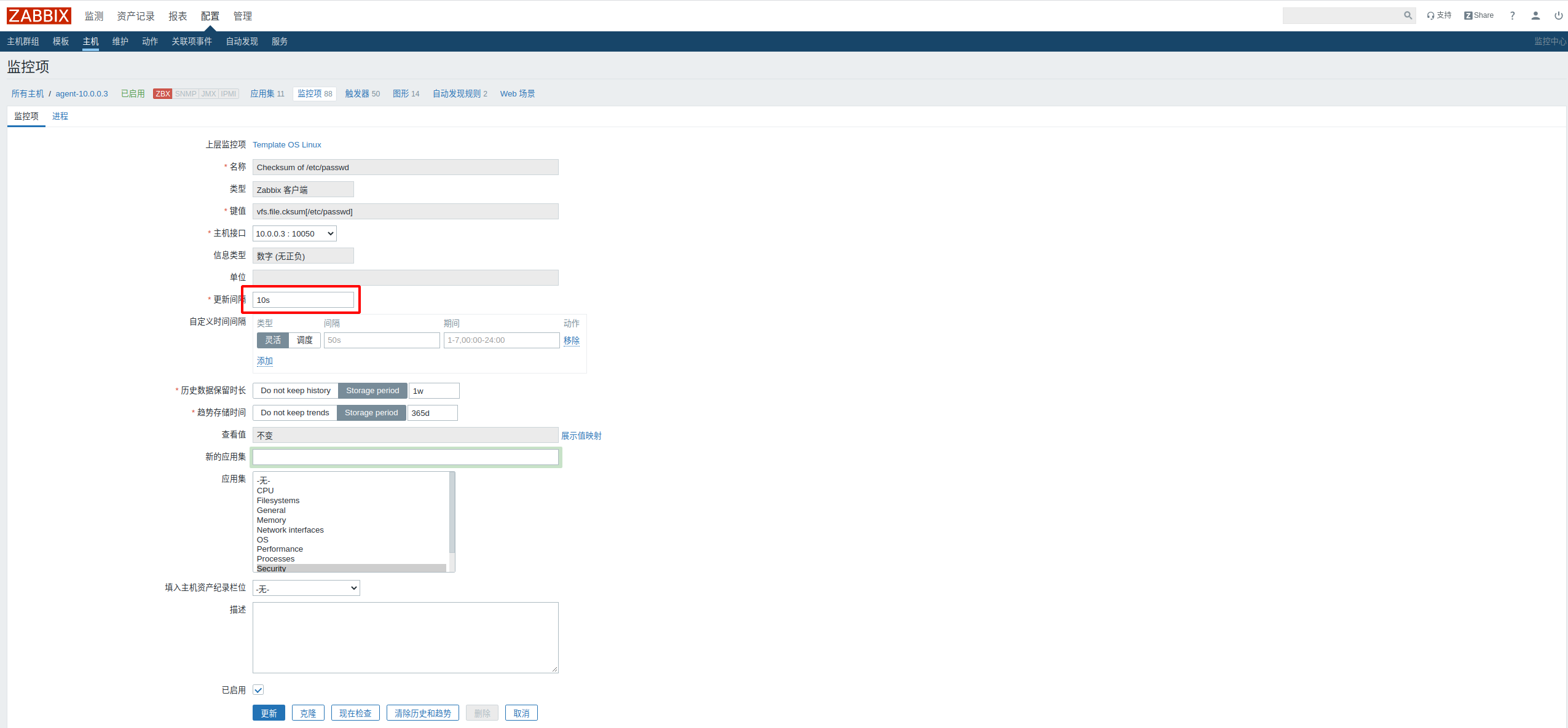This screenshot has height=728, width=1568.
Task: Open the agent-10.0.0.3 host link
Action: click(x=82, y=93)
